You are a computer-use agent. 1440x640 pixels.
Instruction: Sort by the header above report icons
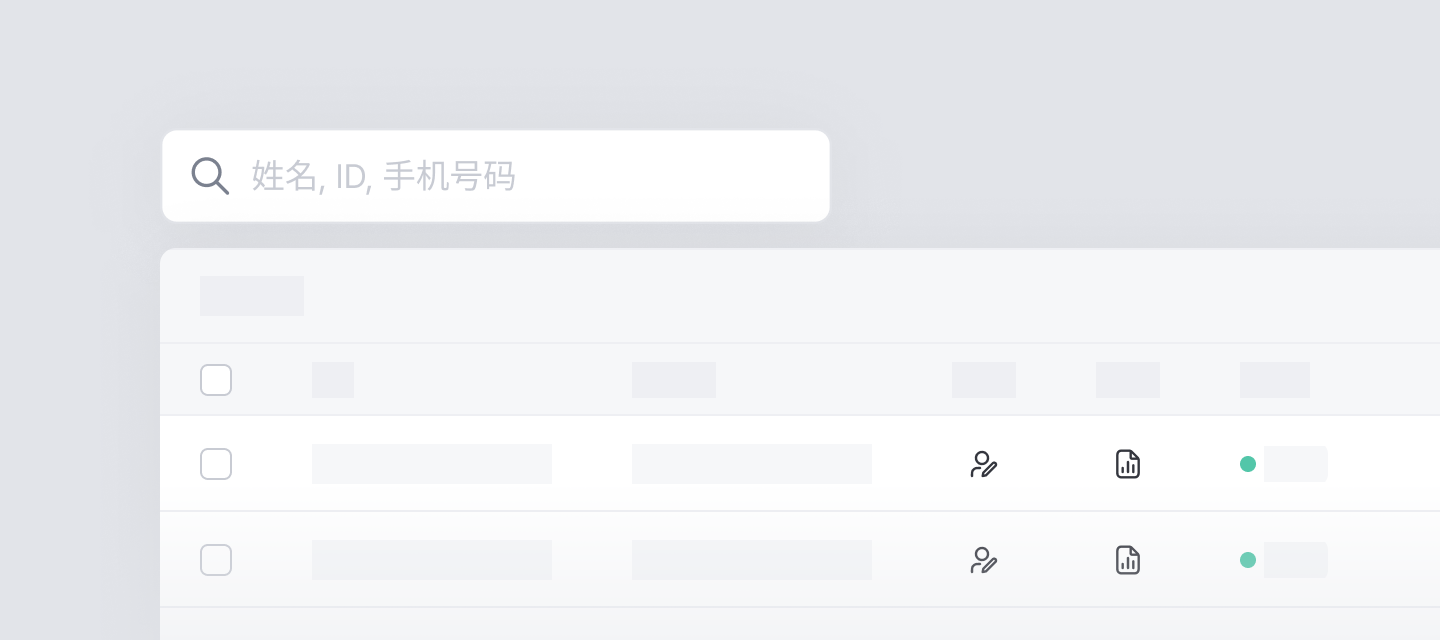[x=1128, y=380]
